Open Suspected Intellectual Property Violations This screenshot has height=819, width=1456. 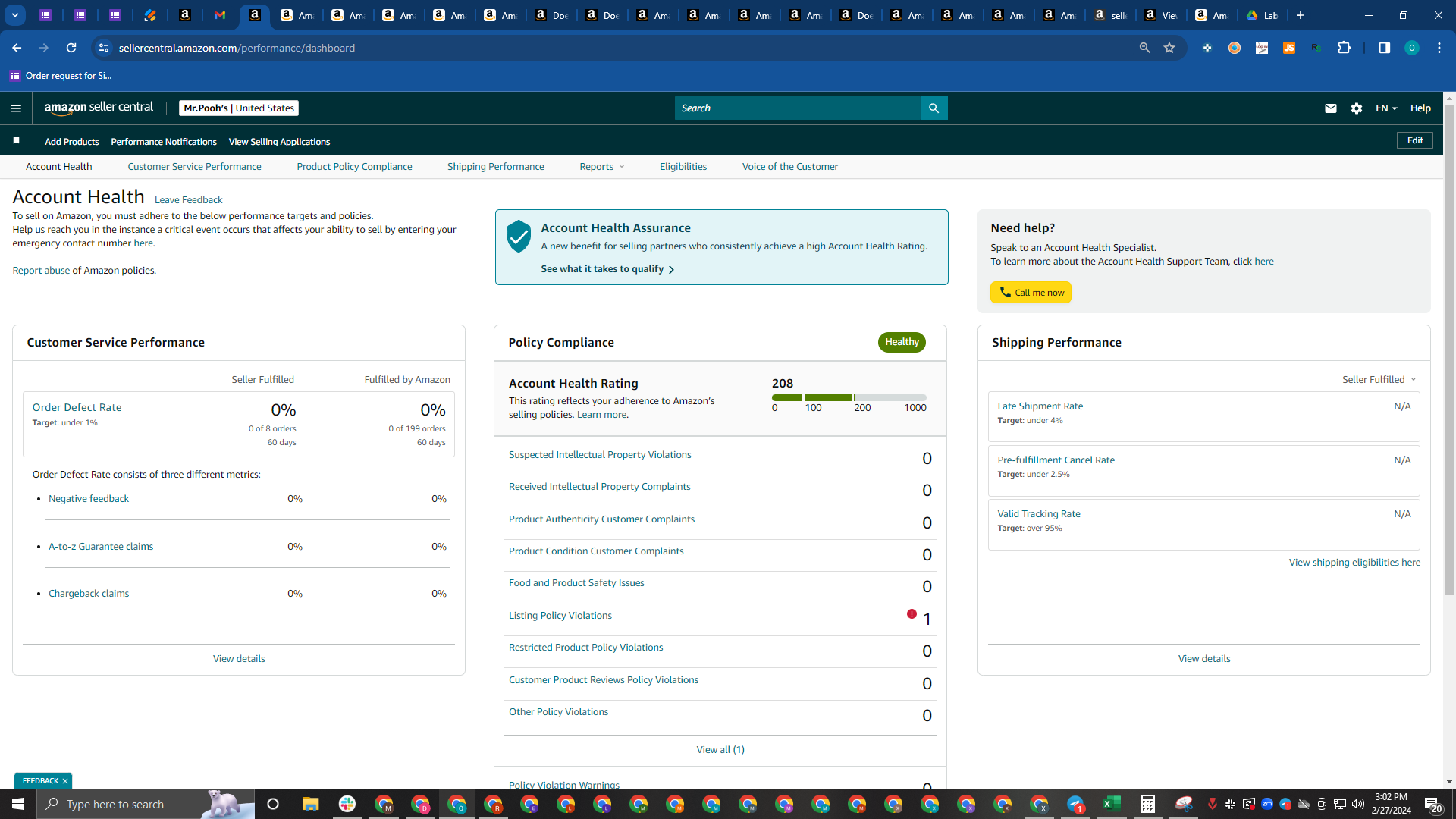click(x=600, y=455)
